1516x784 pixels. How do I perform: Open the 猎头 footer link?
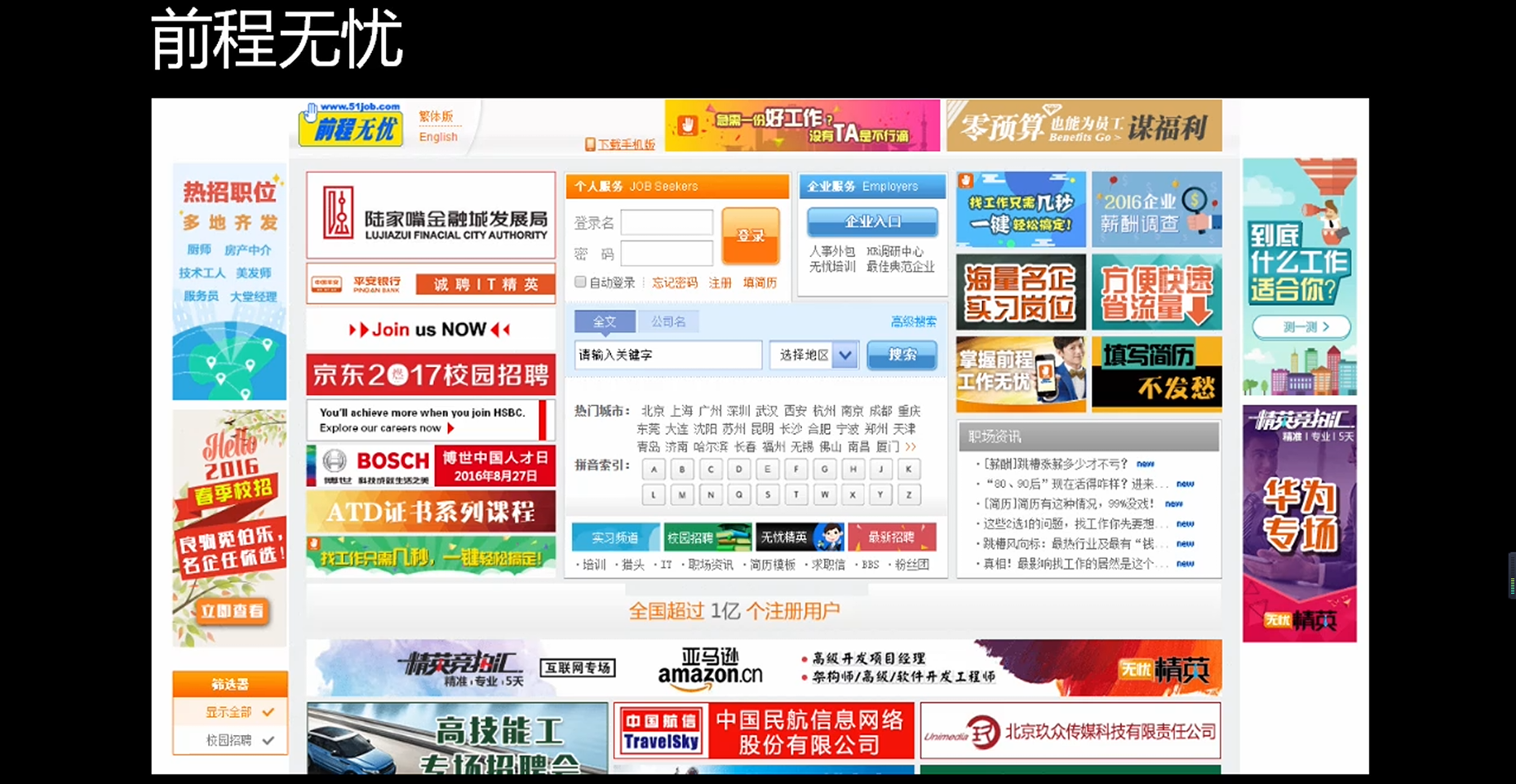[x=633, y=565]
